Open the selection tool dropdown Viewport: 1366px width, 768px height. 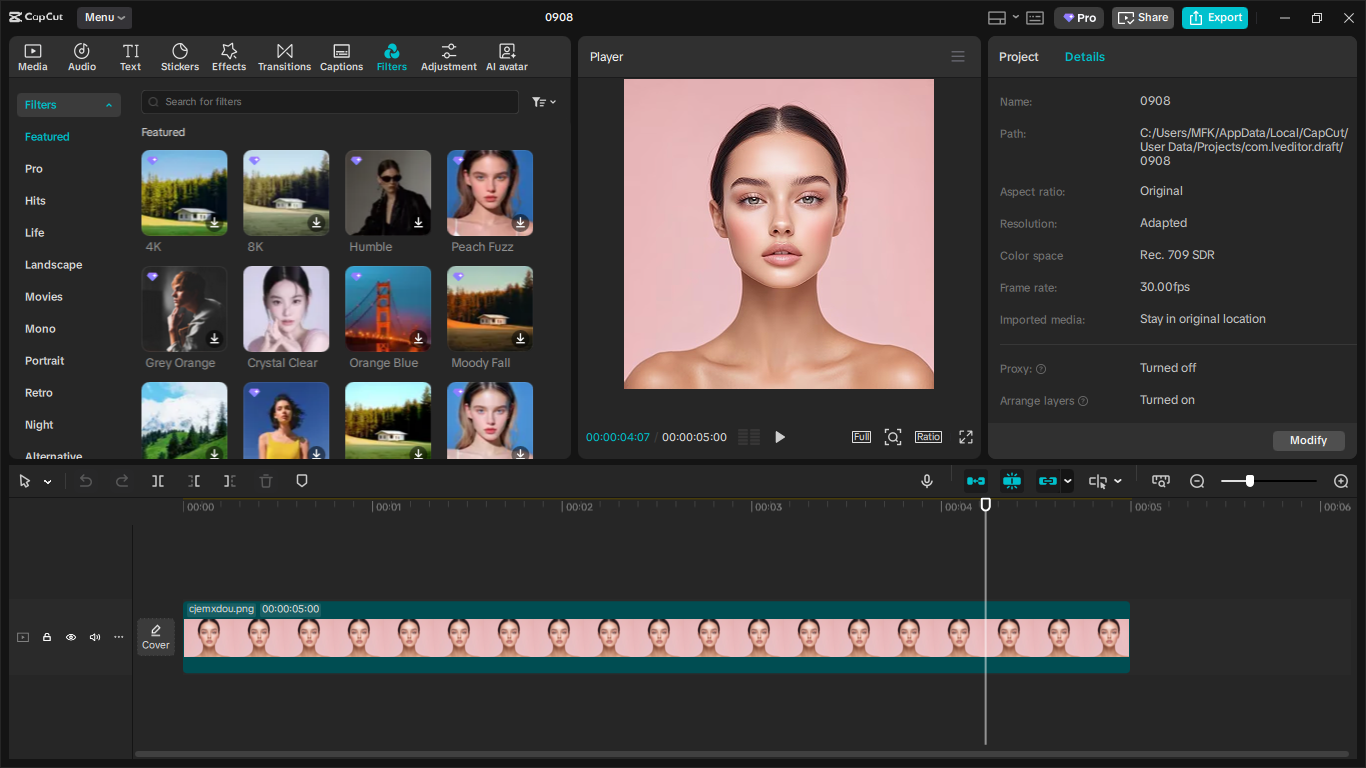pyautogui.click(x=47, y=482)
